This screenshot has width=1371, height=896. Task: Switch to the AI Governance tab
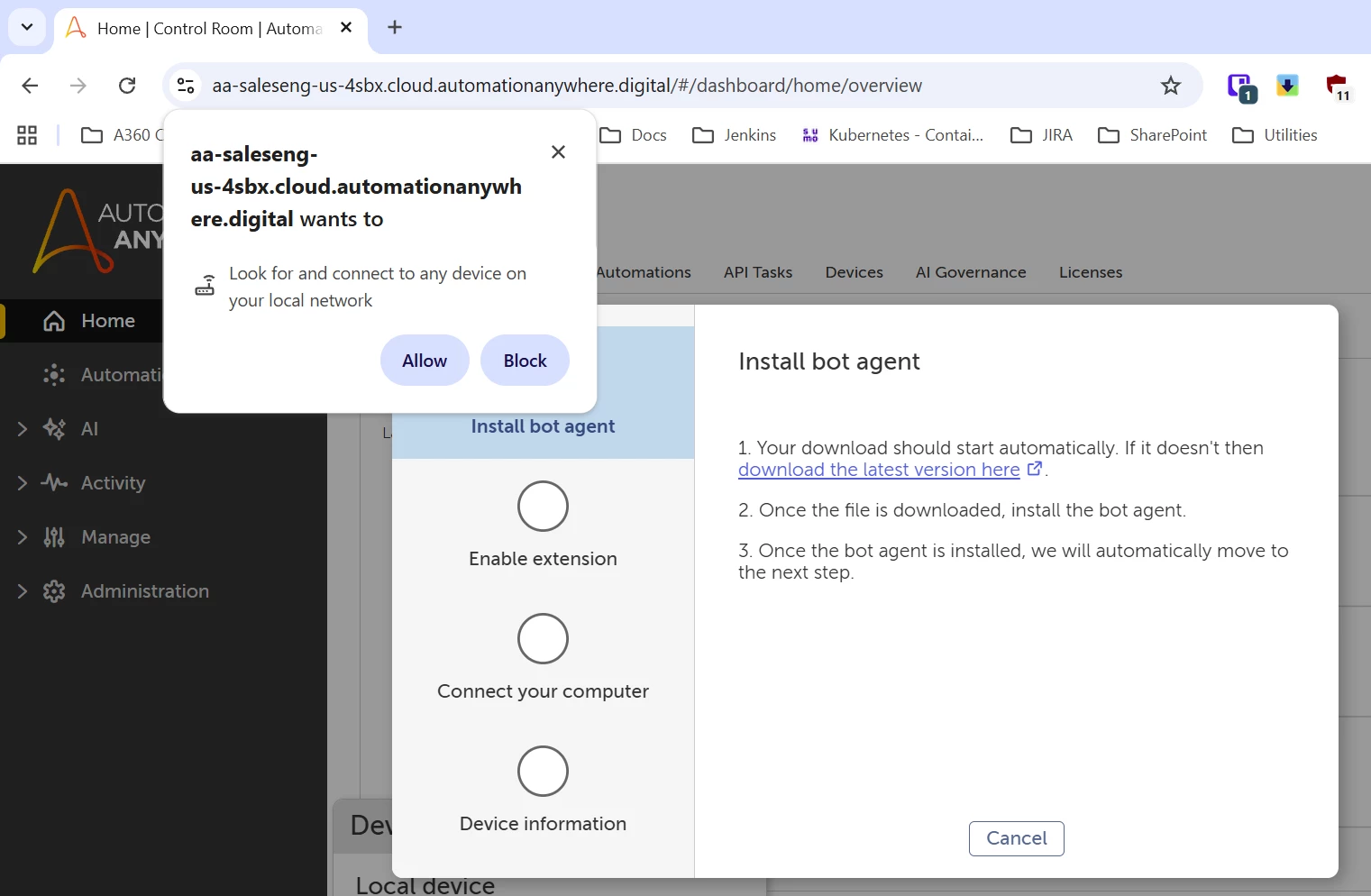[971, 272]
